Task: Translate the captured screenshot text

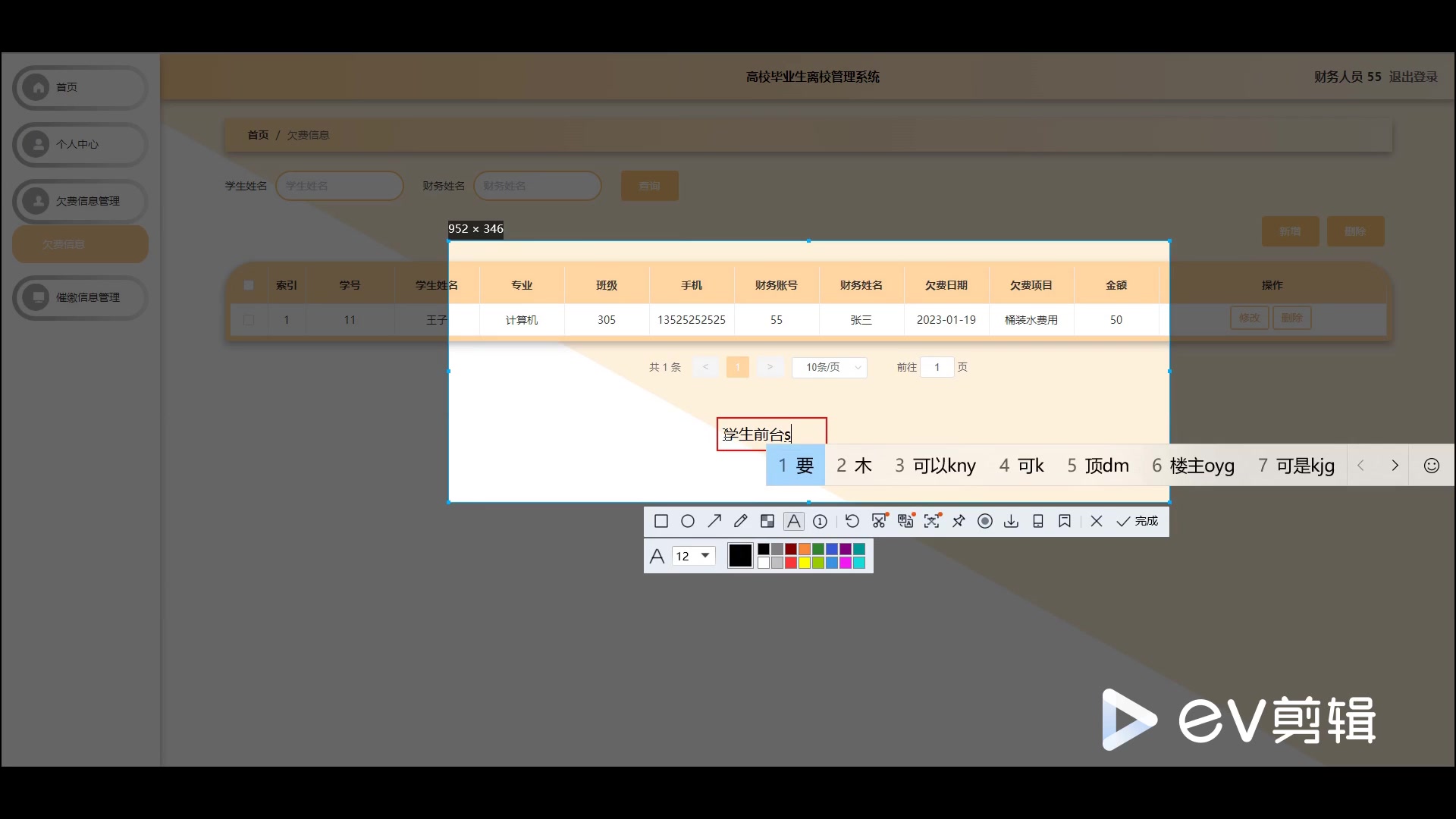Action: [x=905, y=521]
